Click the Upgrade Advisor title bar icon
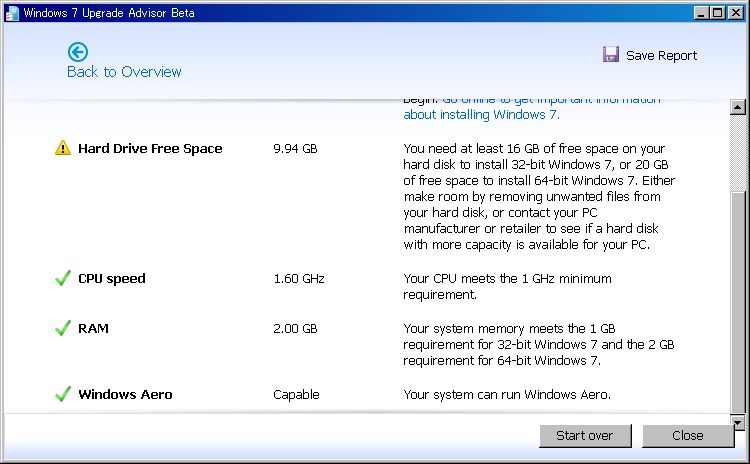Viewport: 750px width, 464px height. tap(12, 13)
